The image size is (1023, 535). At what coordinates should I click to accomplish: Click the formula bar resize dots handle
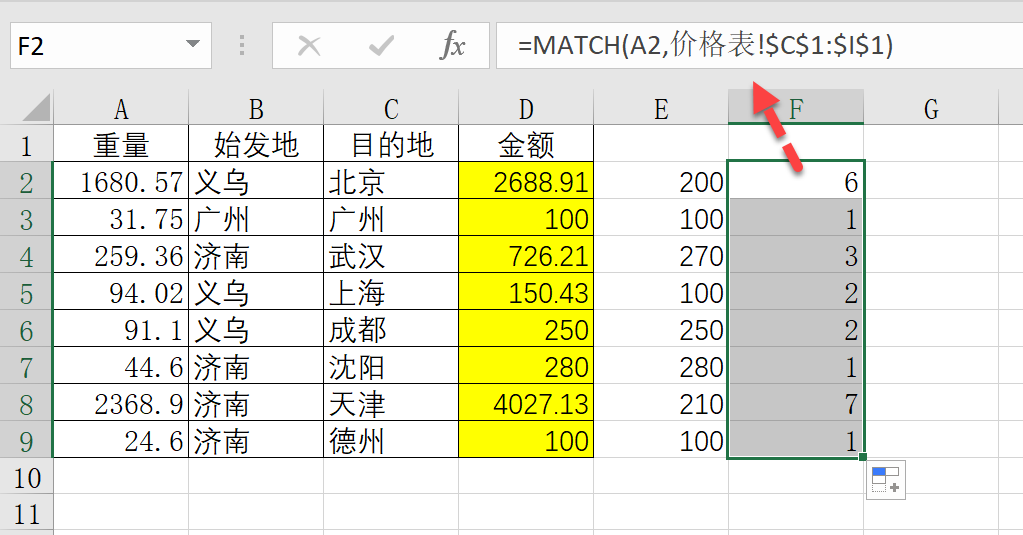242,46
